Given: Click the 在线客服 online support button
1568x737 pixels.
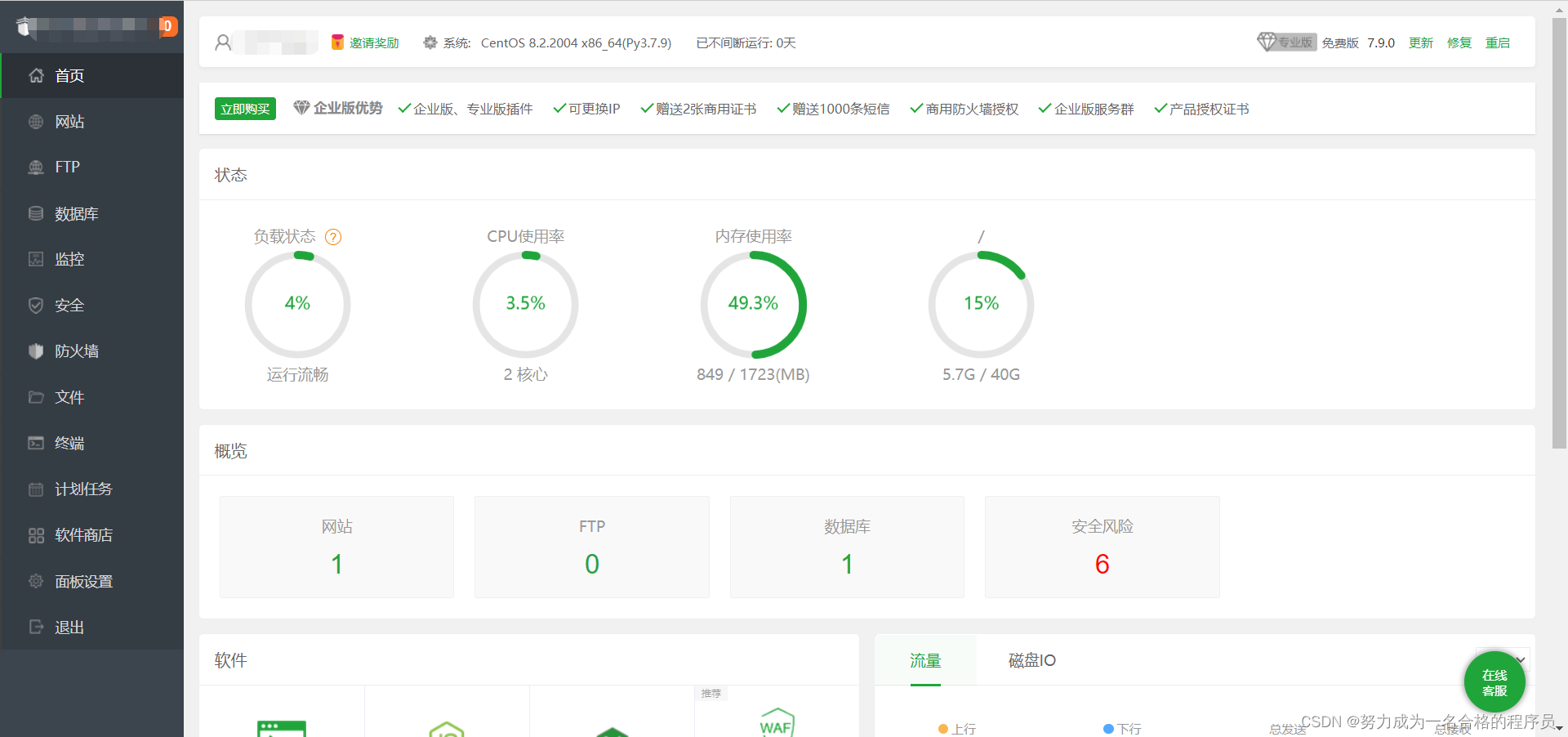Looking at the screenshot, I should click(x=1494, y=682).
